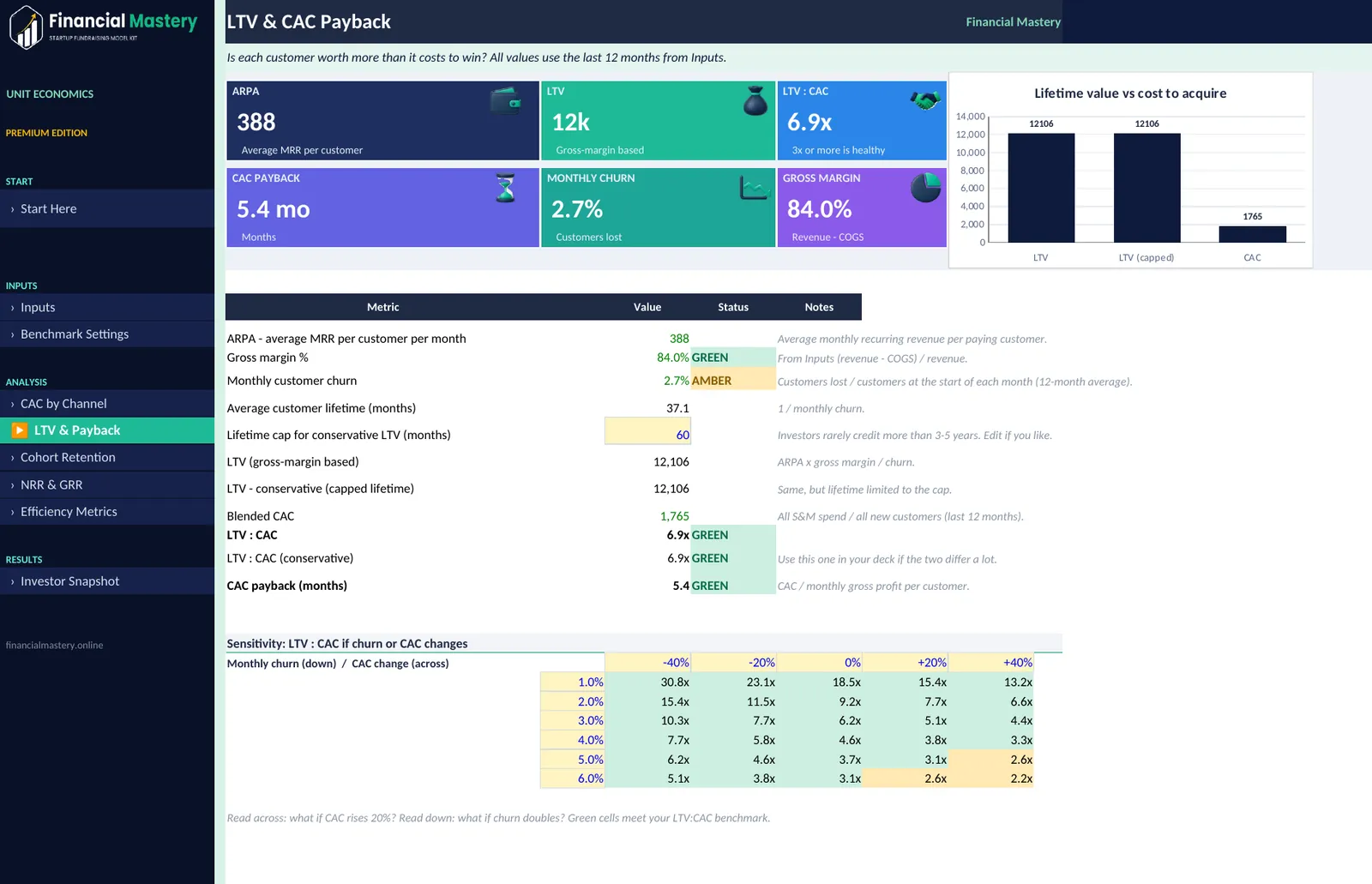The image size is (1372, 884).
Task: Select the AMBER status cell for monthly churn
Action: click(733, 381)
